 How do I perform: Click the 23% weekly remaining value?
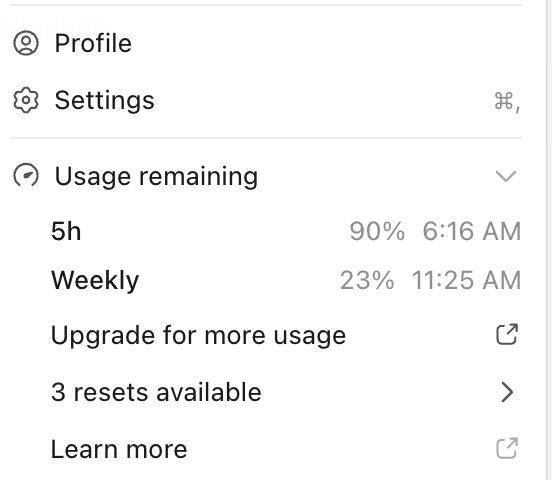367,280
